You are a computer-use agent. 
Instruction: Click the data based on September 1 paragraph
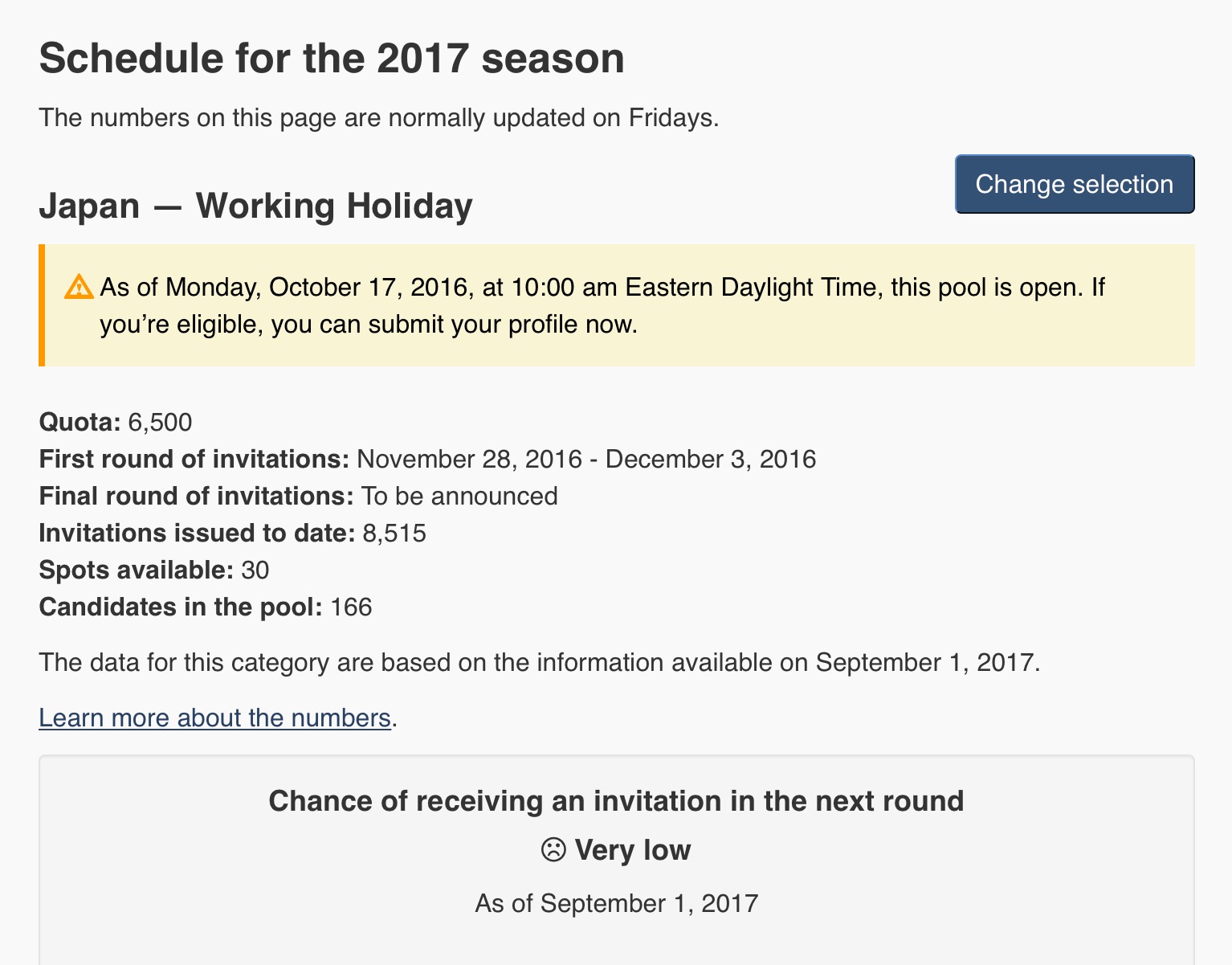(x=540, y=663)
